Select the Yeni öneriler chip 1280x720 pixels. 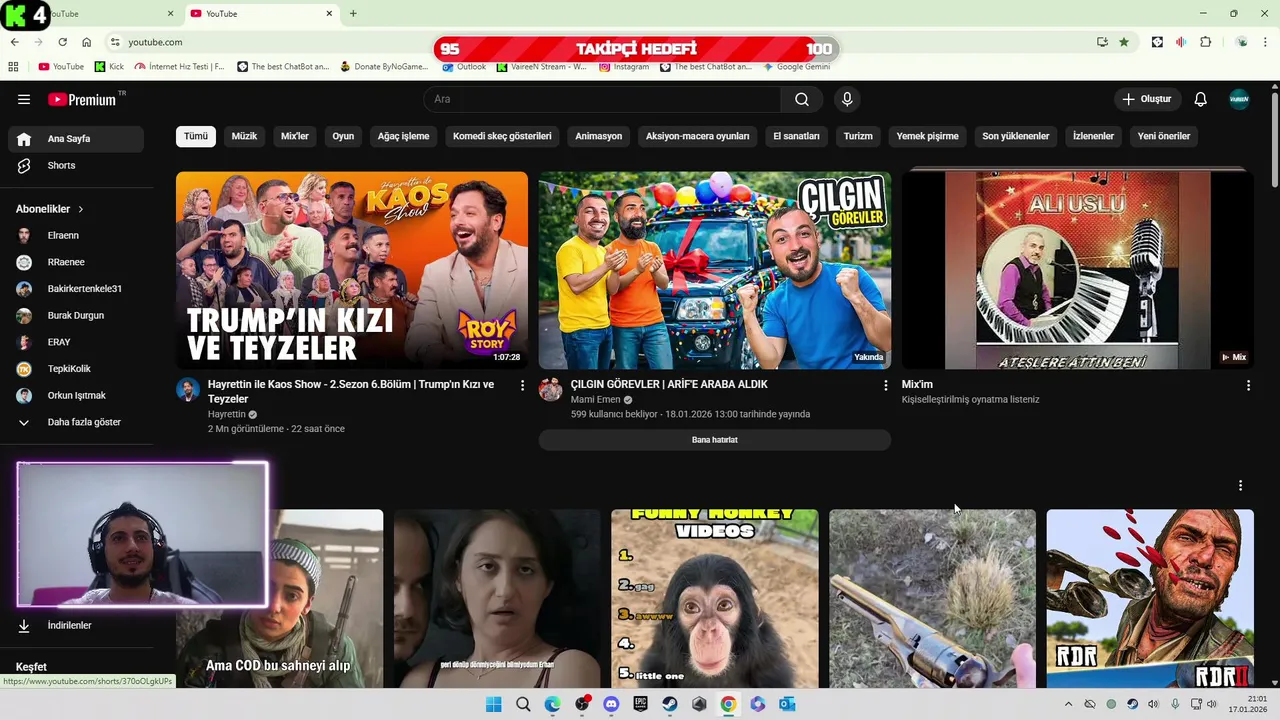1164,136
